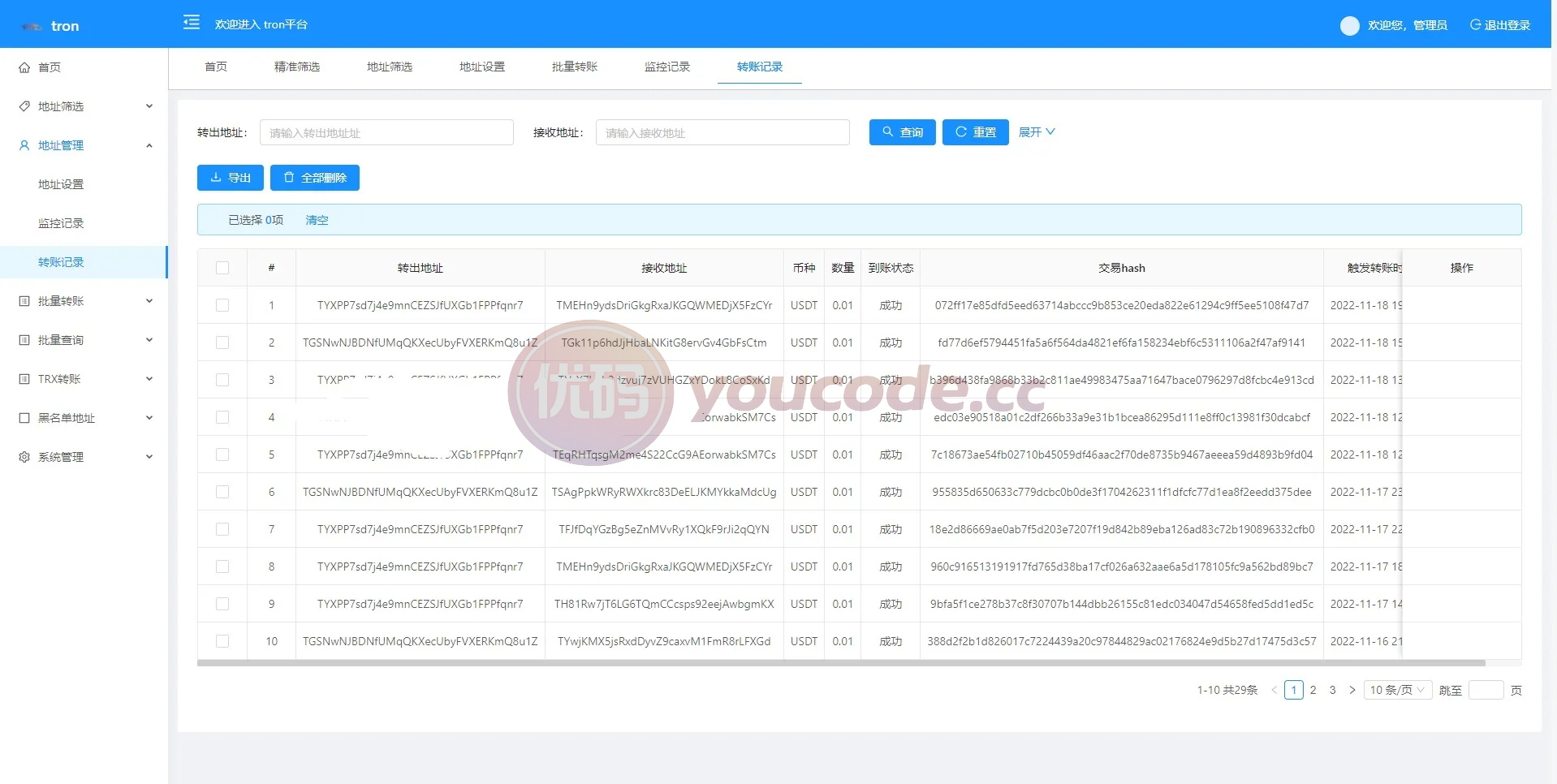Go to previous page with left arrow

[x=1274, y=690]
